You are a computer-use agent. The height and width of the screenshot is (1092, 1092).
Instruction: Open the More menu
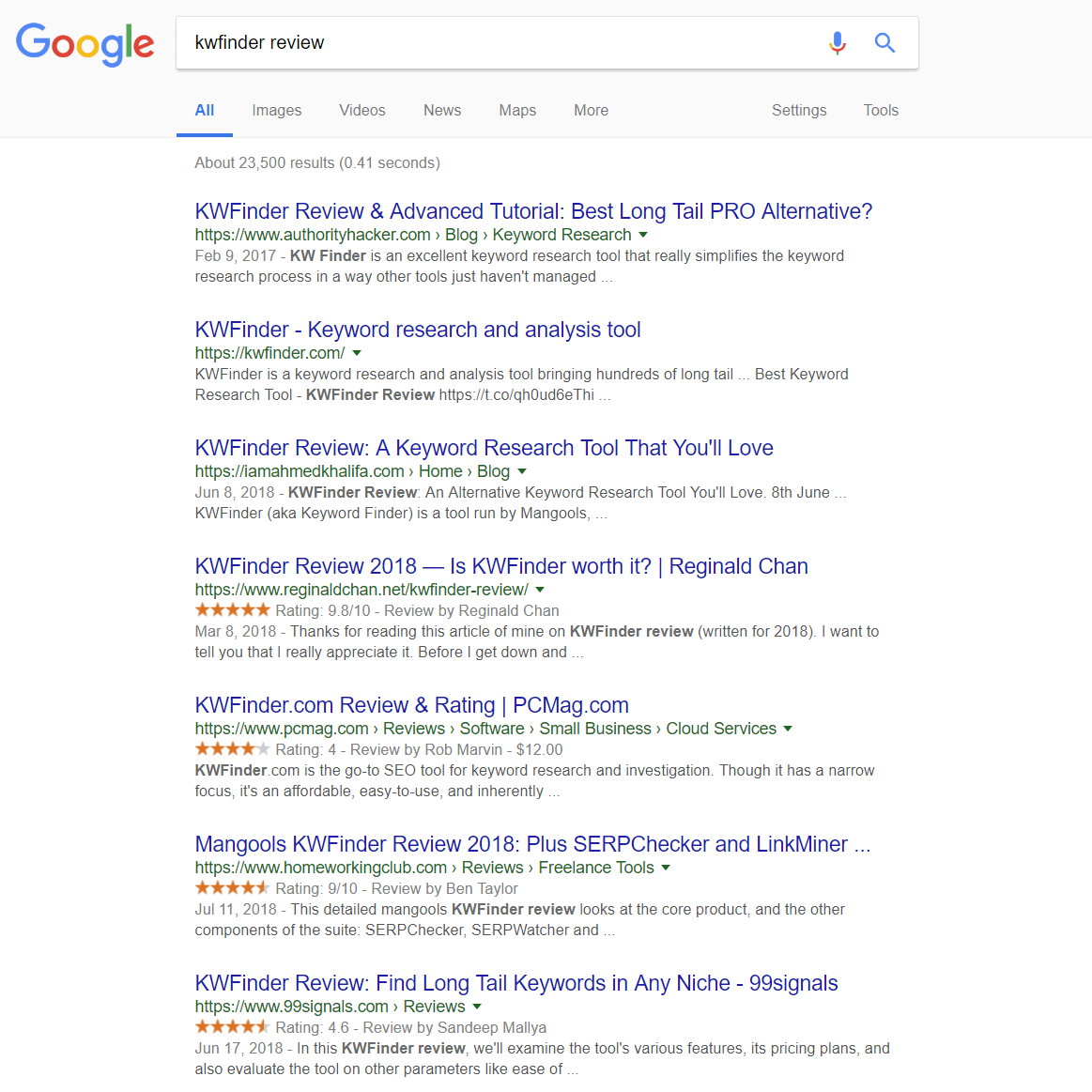[x=592, y=111]
